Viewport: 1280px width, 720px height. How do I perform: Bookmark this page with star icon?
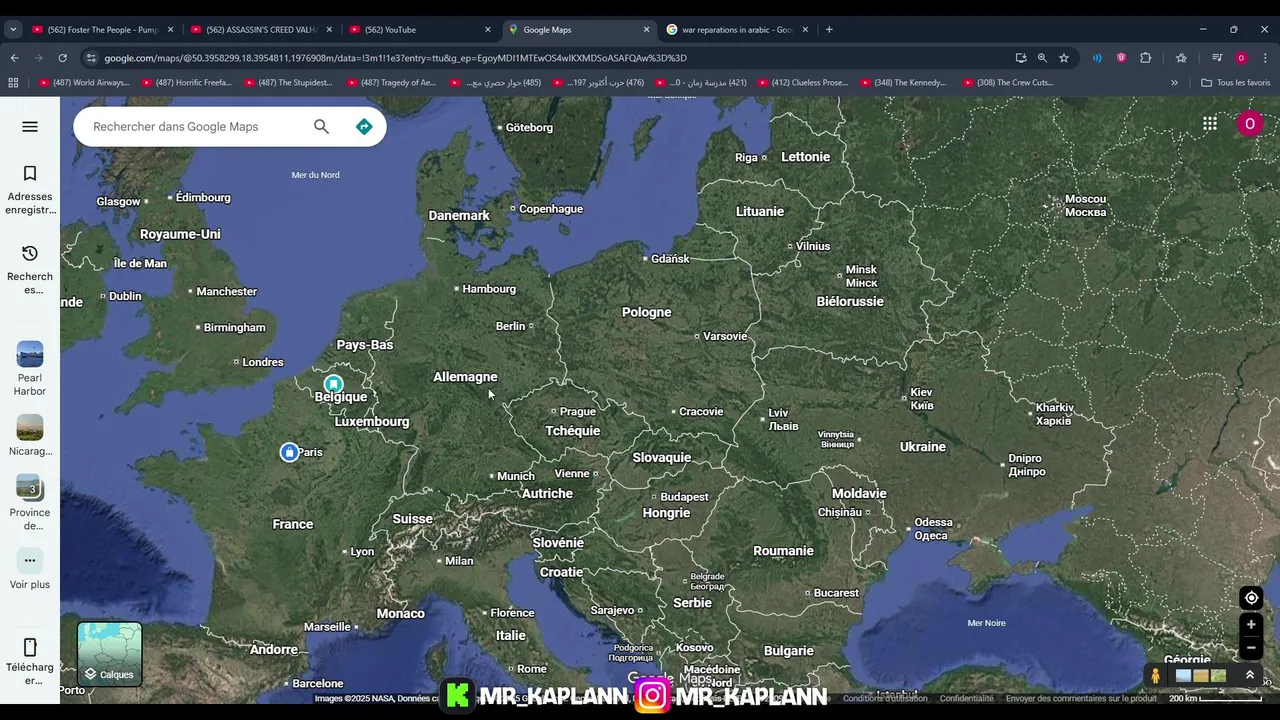click(x=1064, y=58)
